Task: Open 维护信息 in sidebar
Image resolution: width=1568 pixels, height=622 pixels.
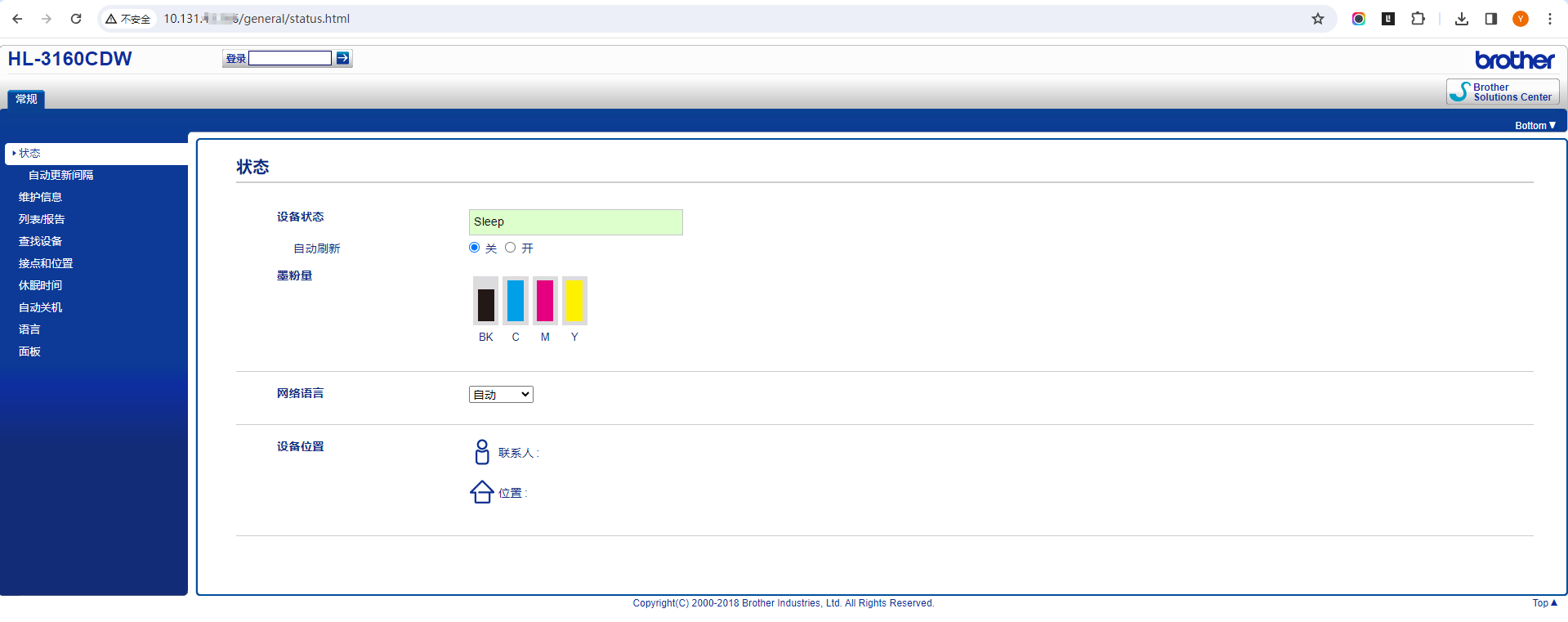Action: [40, 197]
